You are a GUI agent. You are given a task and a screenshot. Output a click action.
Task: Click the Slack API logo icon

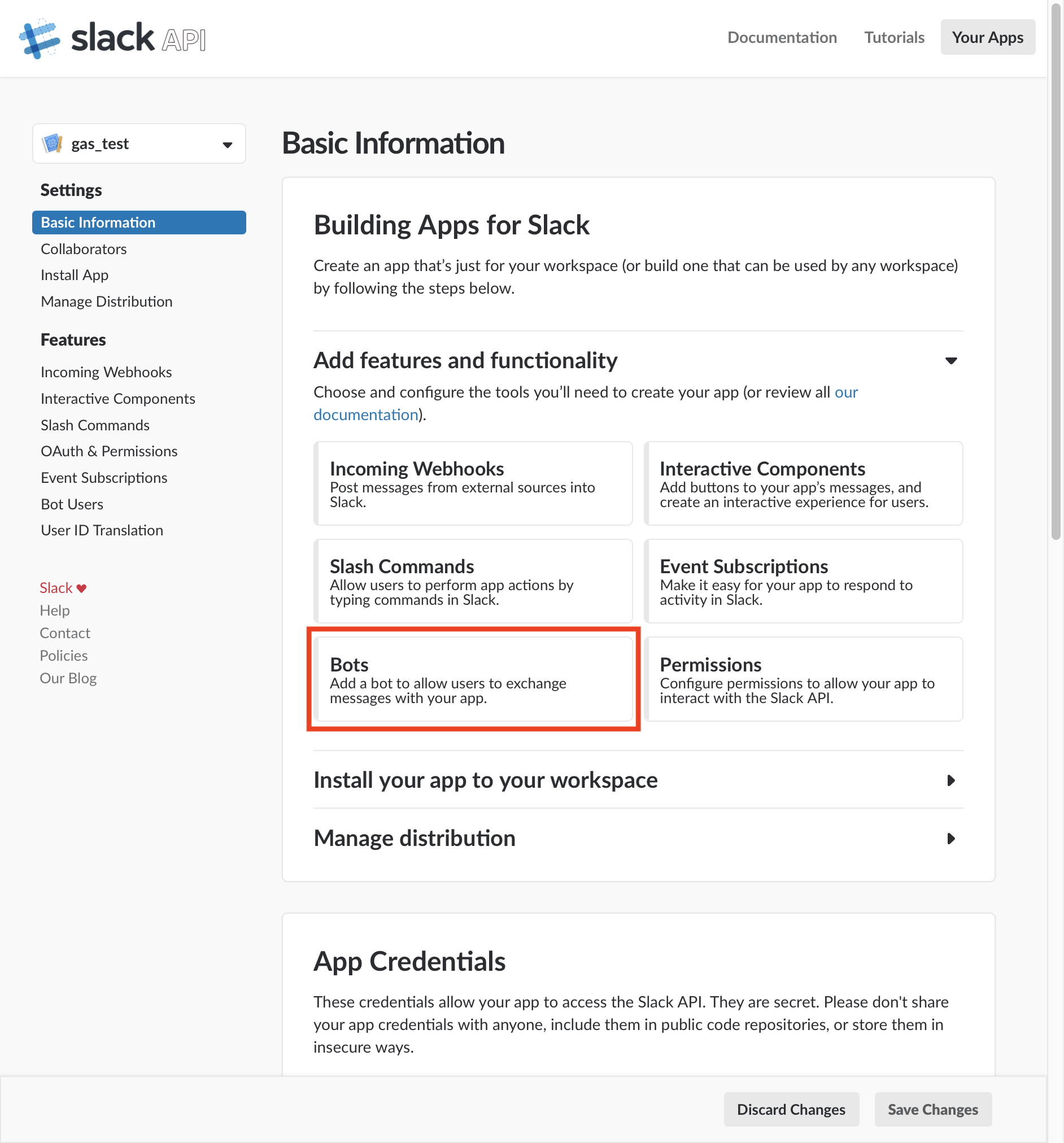coord(40,38)
